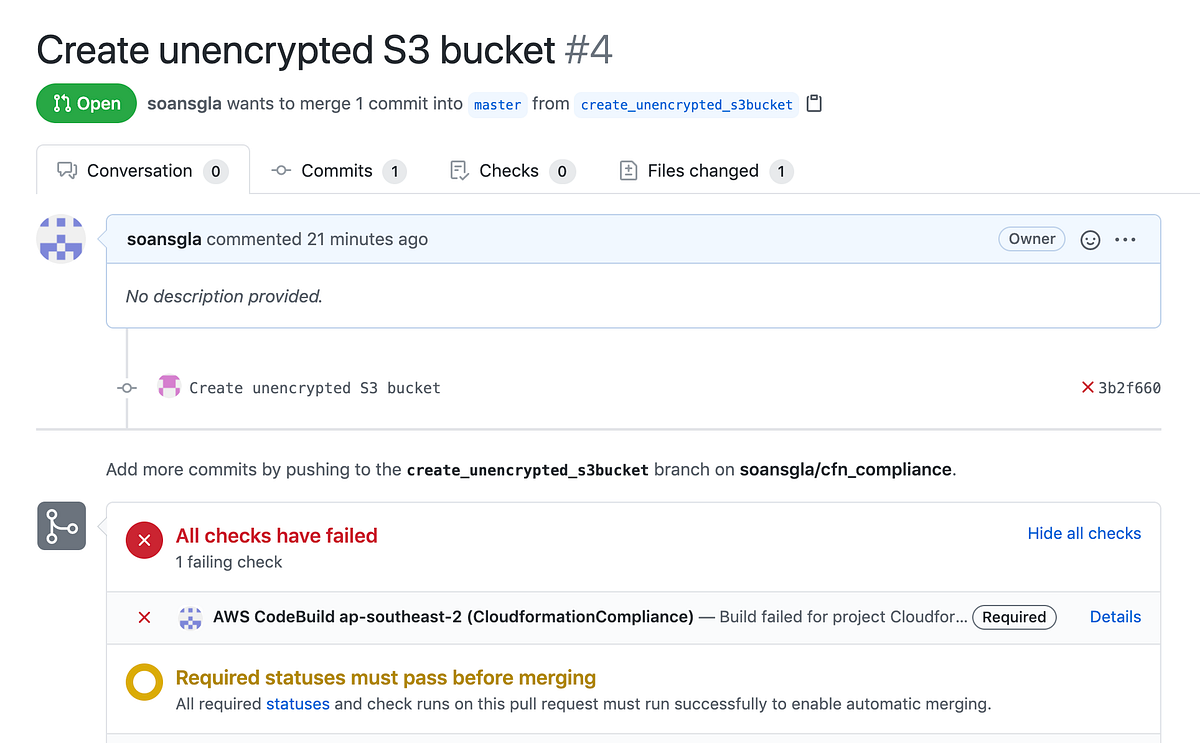Select the commit status icon beside the commit
Viewport: 1200px width, 743px height.
[x=126, y=388]
